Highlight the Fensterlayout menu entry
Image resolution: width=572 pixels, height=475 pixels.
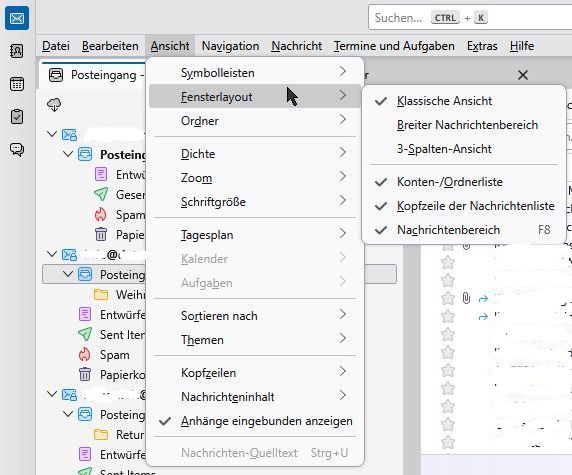255,96
